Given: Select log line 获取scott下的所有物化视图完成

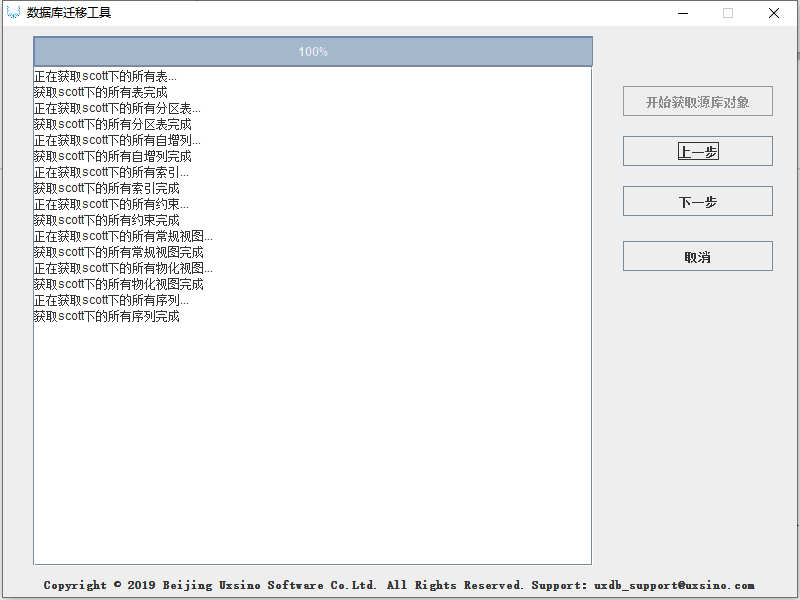Looking at the screenshot, I should [119, 284].
